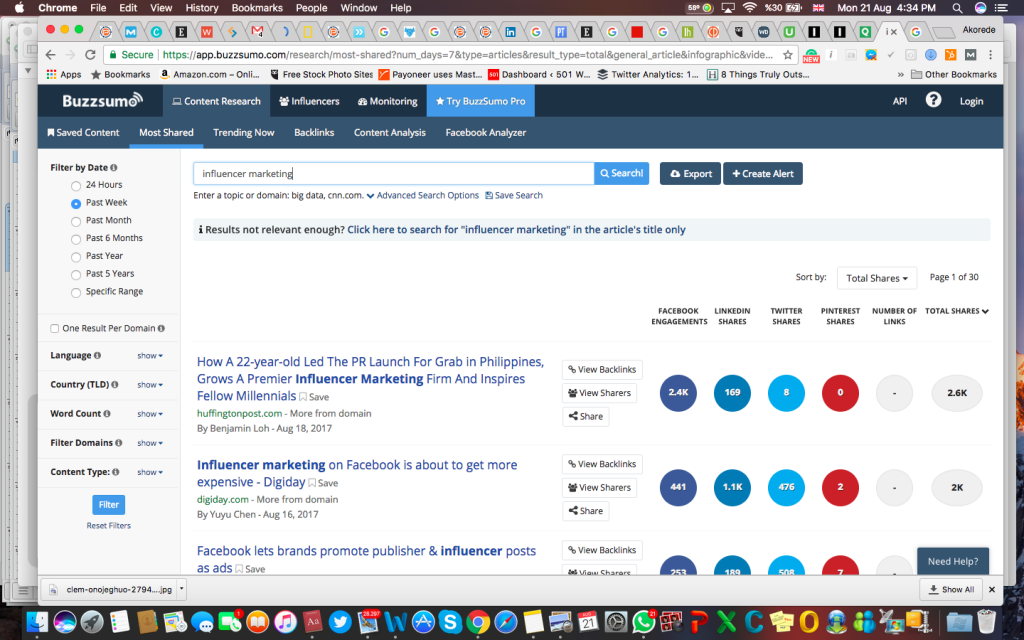This screenshot has height=640, width=1024.
Task: Click the Buzzsumo logo
Action: point(102,101)
